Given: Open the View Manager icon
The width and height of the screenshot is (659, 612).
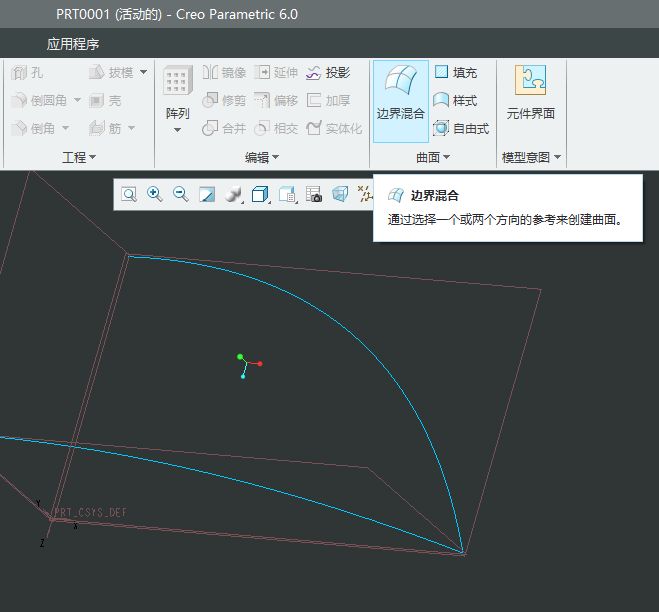Looking at the screenshot, I should tap(287, 195).
